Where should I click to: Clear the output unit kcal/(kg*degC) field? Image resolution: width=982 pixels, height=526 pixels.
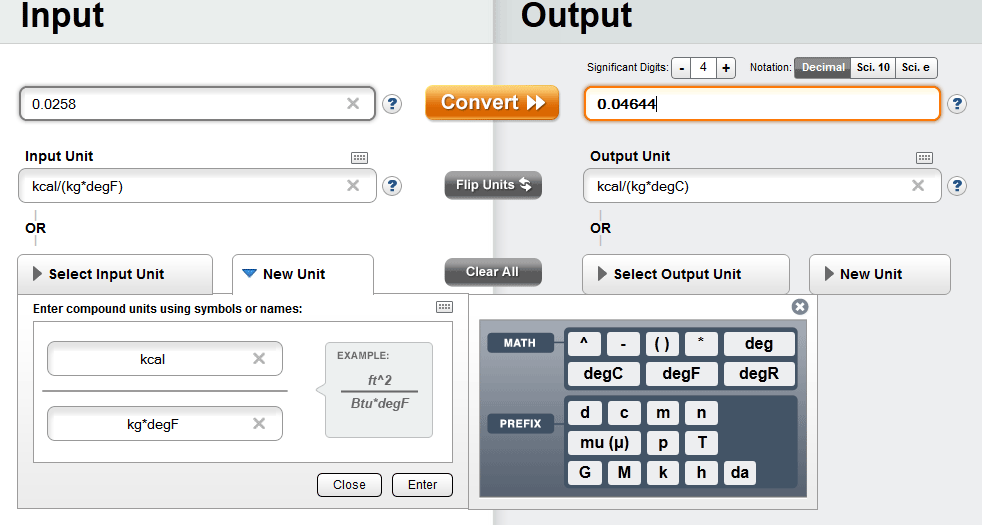pyautogui.click(x=918, y=185)
